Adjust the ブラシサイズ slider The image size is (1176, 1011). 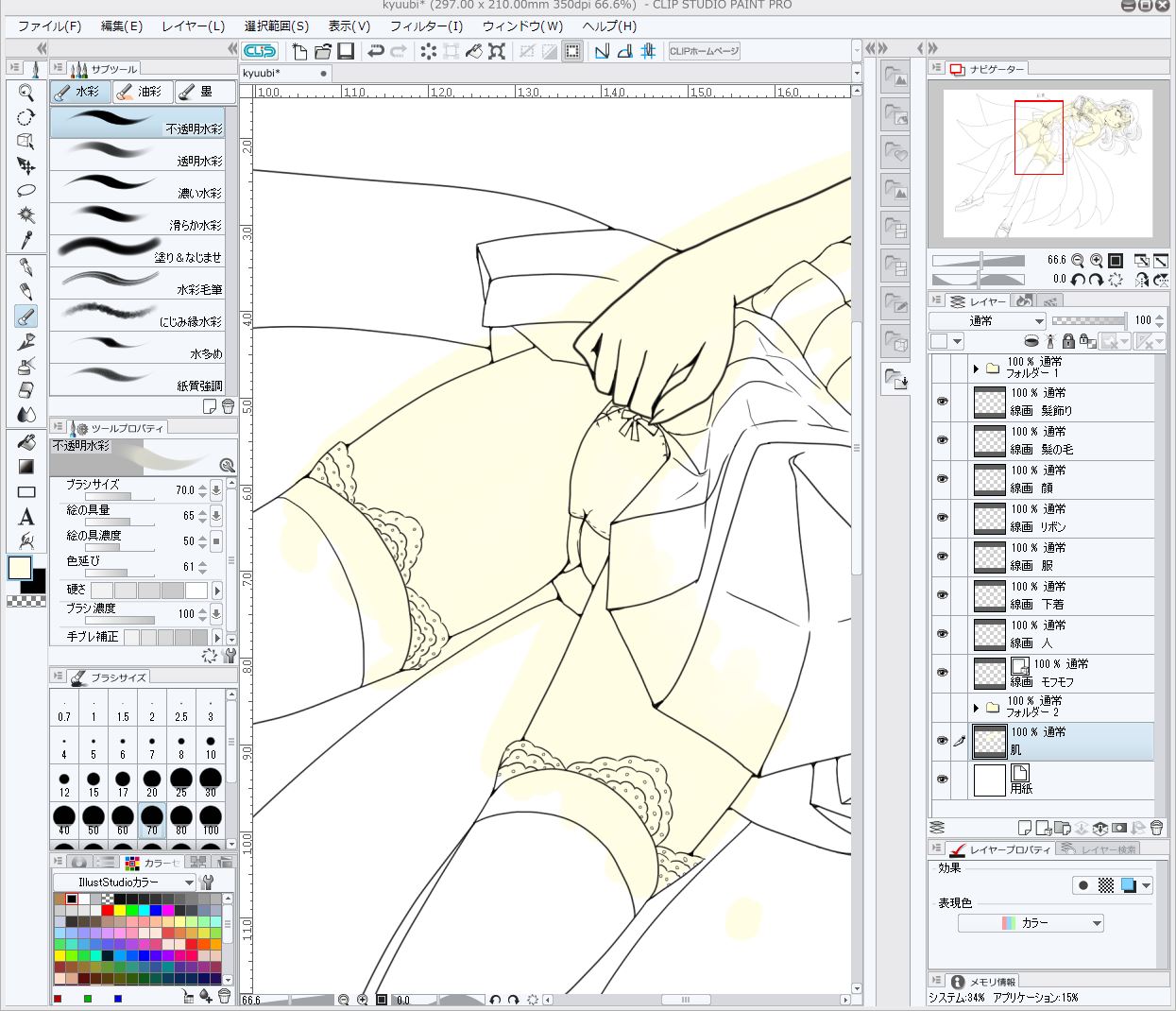[x=120, y=495]
